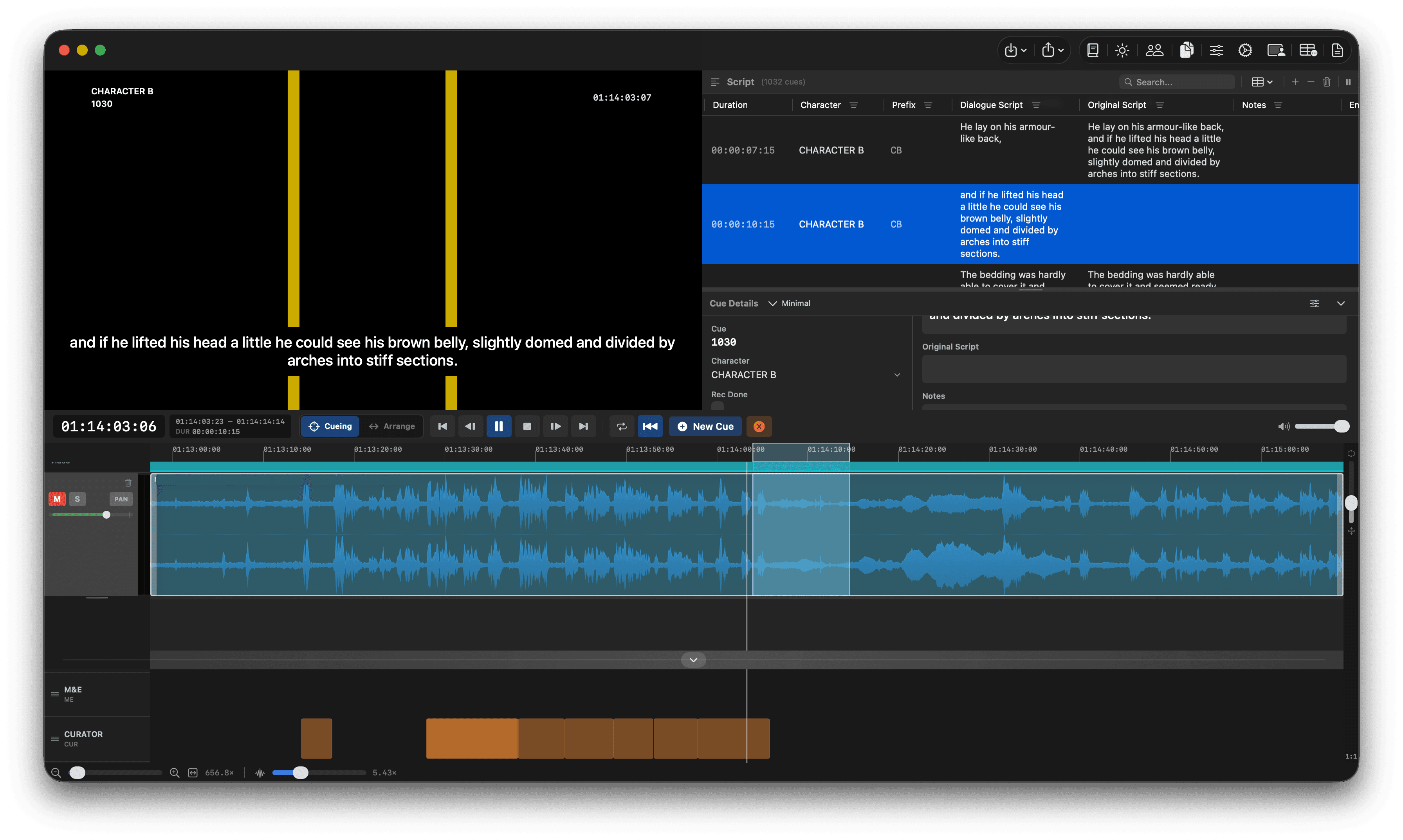
Task: Click the New Cue button
Action: [x=705, y=426]
